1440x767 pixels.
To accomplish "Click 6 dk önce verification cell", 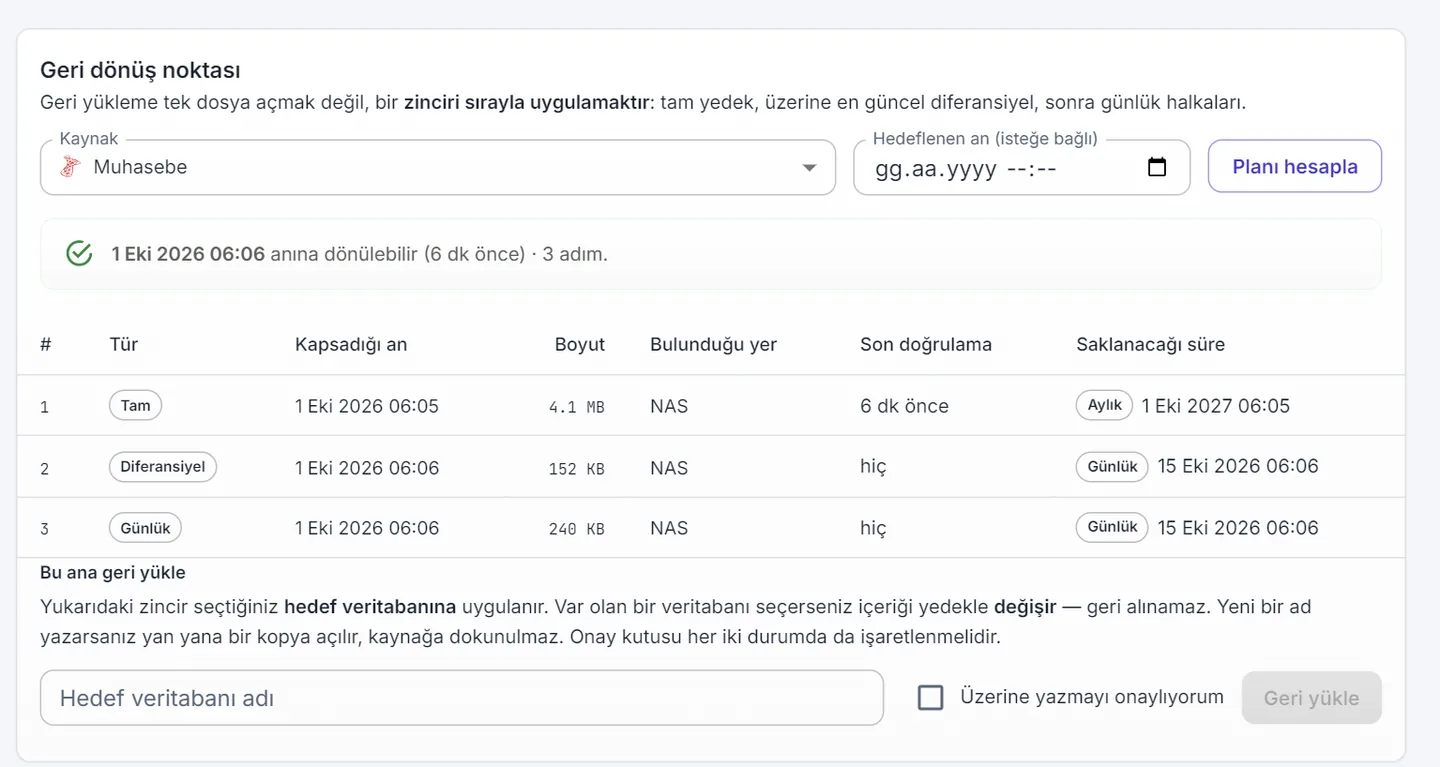I will 904,406.
